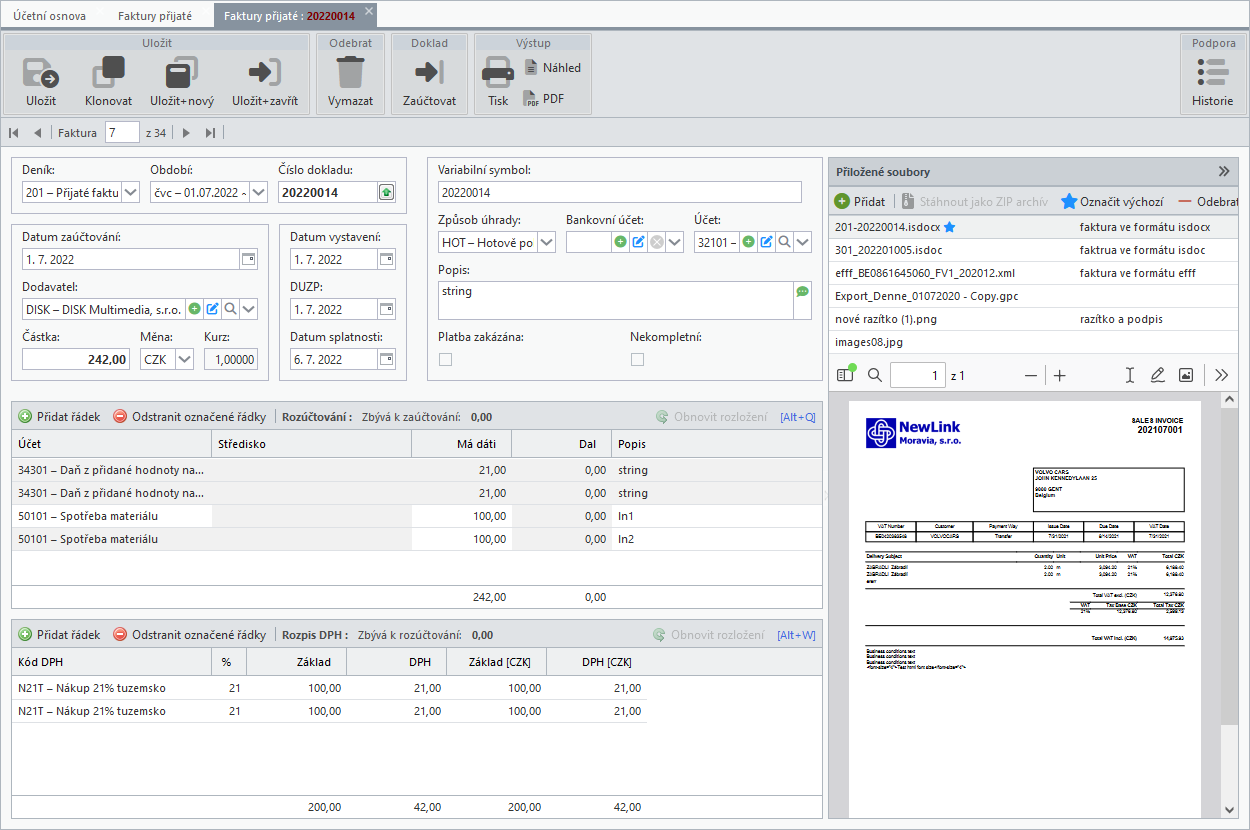The height and width of the screenshot is (830, 1250).
Task: Jump to the last invoice record
Action: click(x=210, y=132)
